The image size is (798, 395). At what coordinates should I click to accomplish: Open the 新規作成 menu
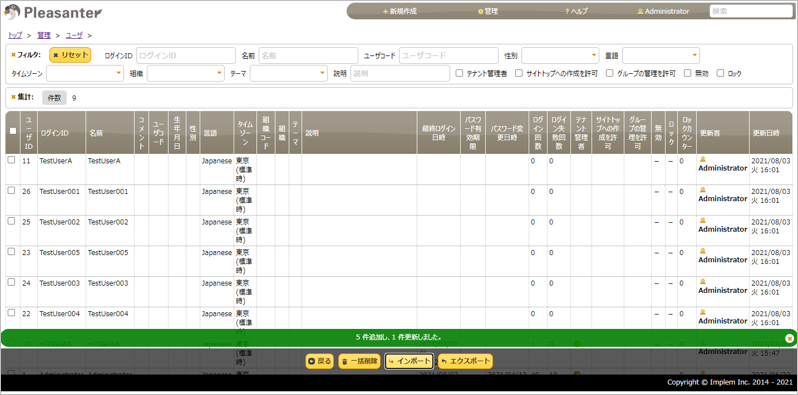(400, 11)
